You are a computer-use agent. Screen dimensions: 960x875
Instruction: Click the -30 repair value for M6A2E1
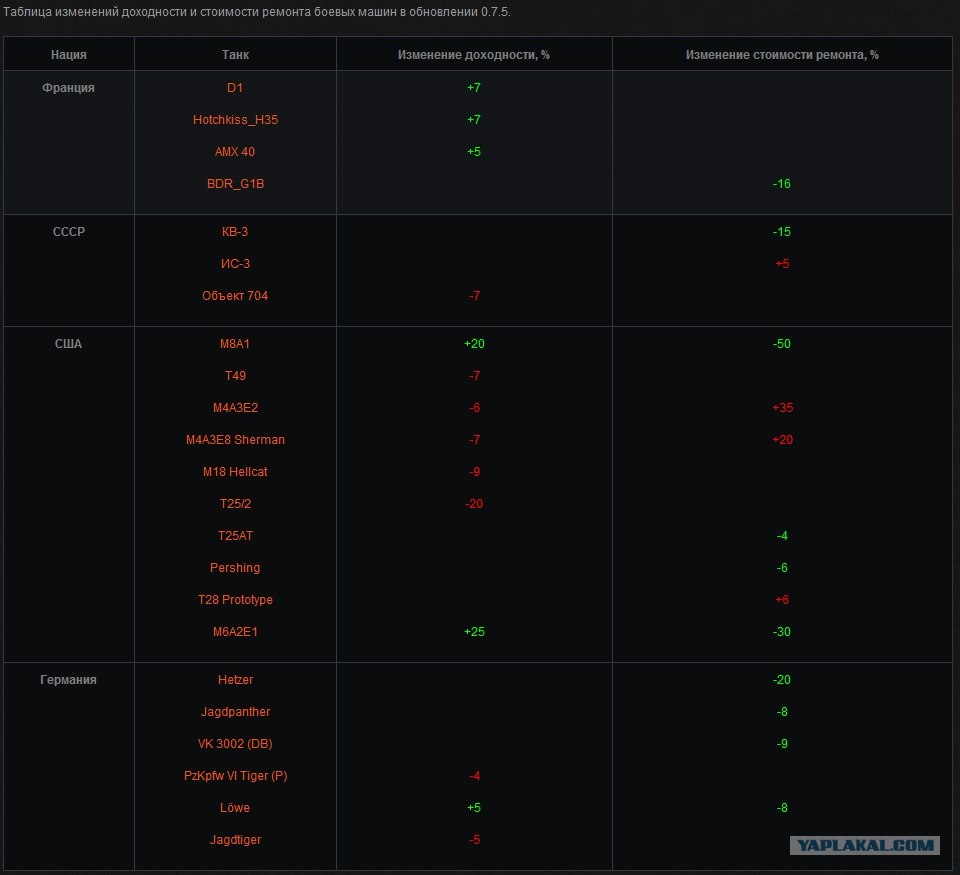click(x=782, y=631)
